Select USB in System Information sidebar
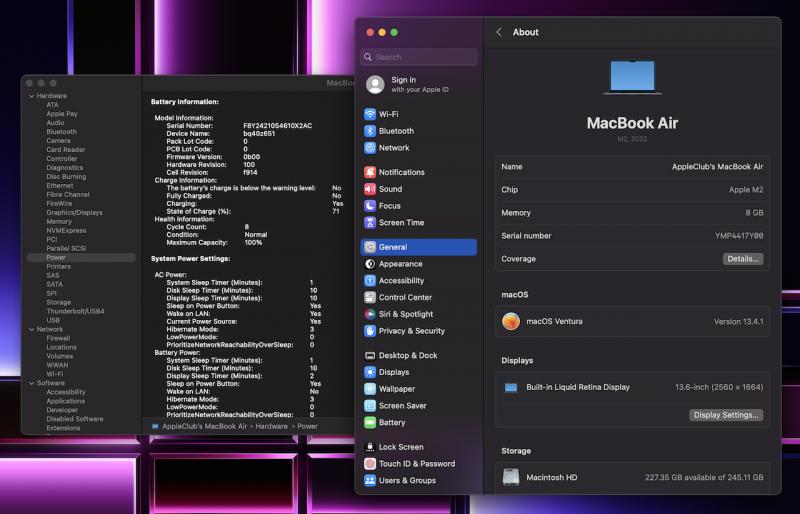Image resolution: width=800 pixels, height=514 pixels. click(53, 321)
